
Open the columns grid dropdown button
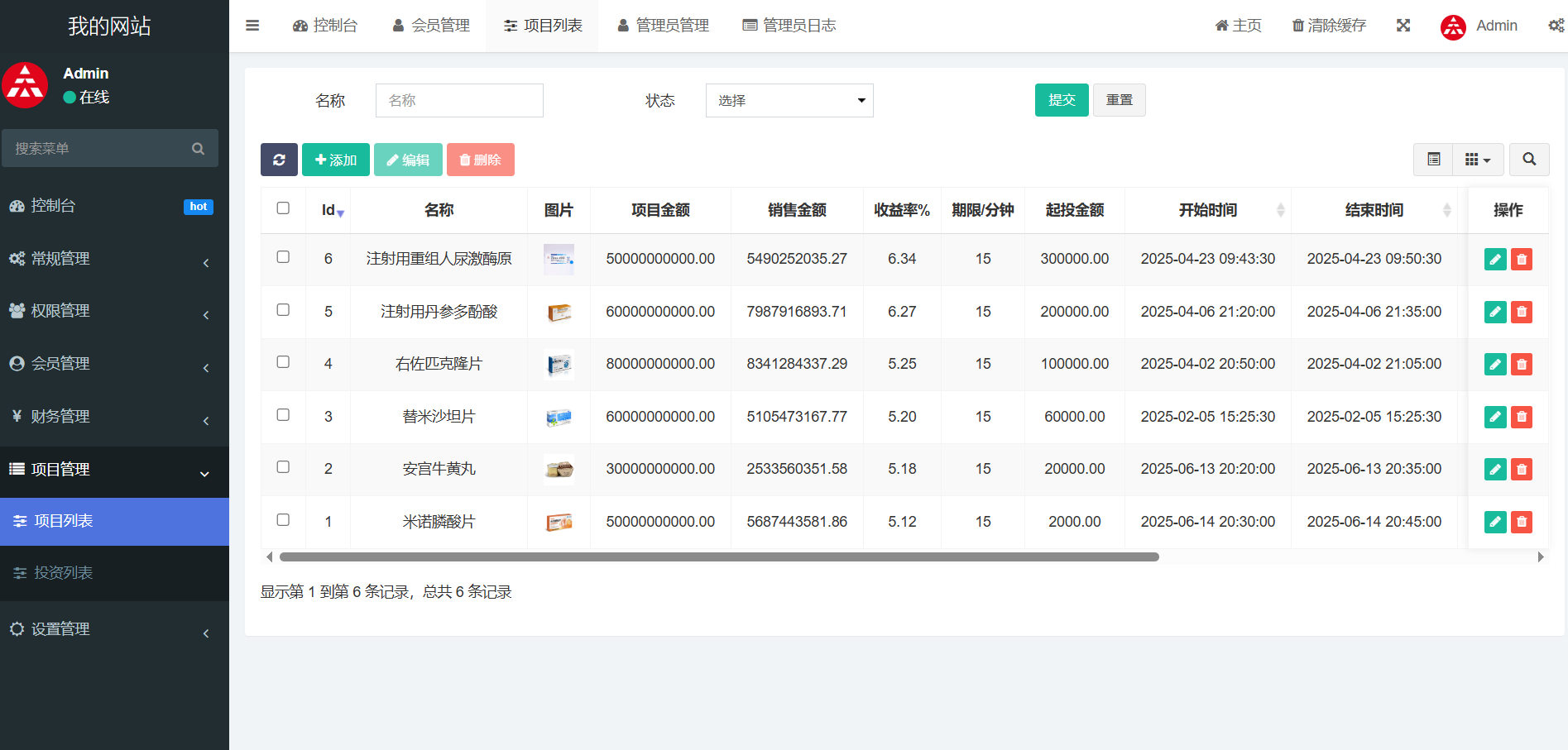[x=1477, y=160]
